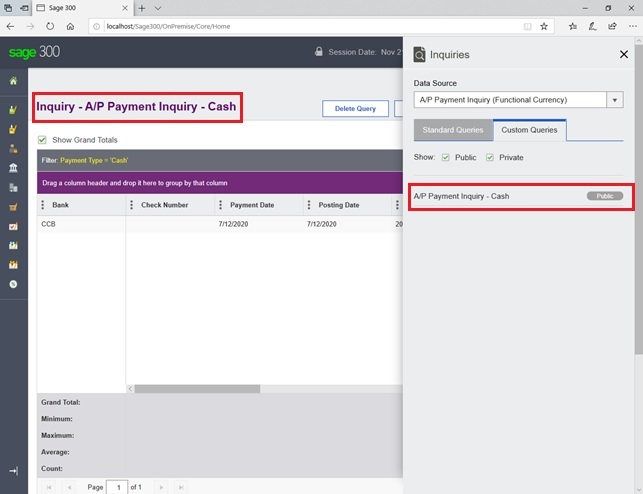The height and width of the screenshot is (494, 643).
Task: Close the Inquiries panel
Action: 624,54
